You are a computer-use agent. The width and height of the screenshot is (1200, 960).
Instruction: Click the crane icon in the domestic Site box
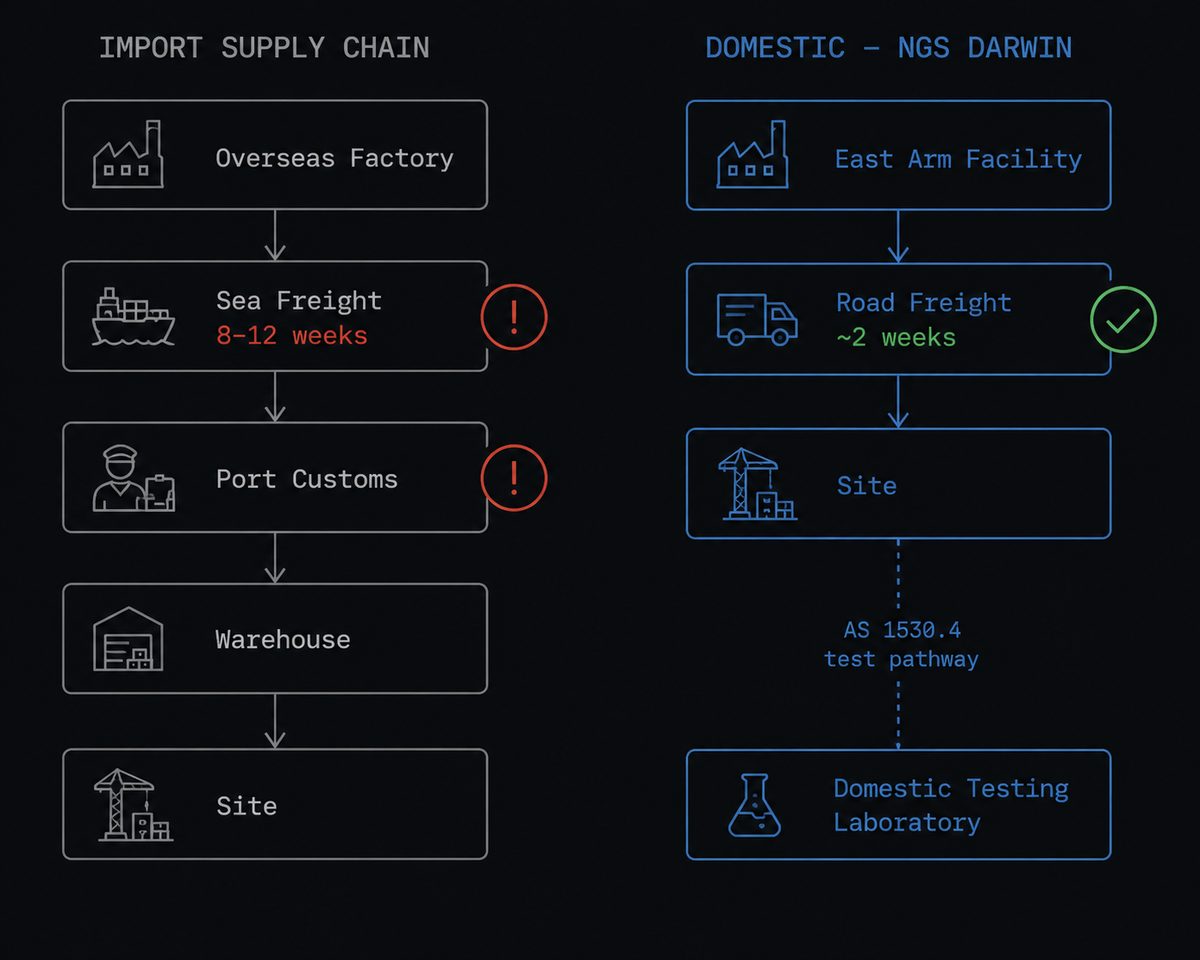[758, 484]
